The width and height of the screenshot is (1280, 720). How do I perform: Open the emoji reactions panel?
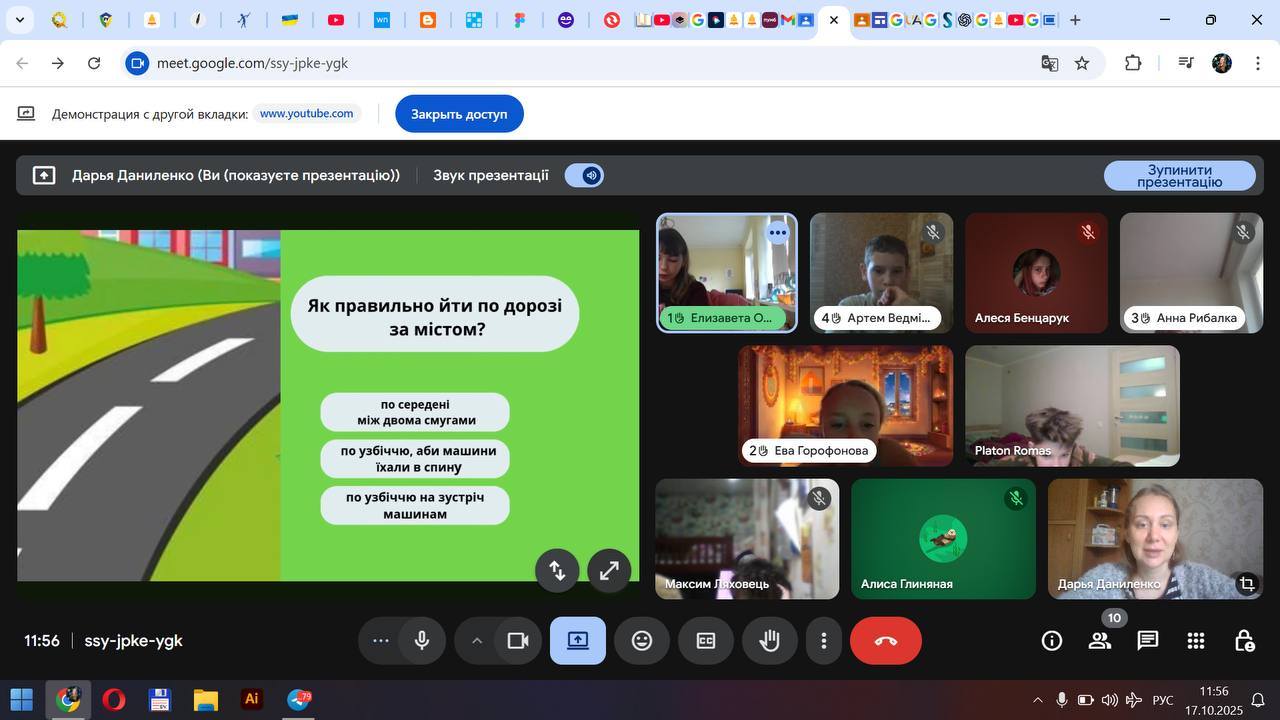click(x=642, y=641)
